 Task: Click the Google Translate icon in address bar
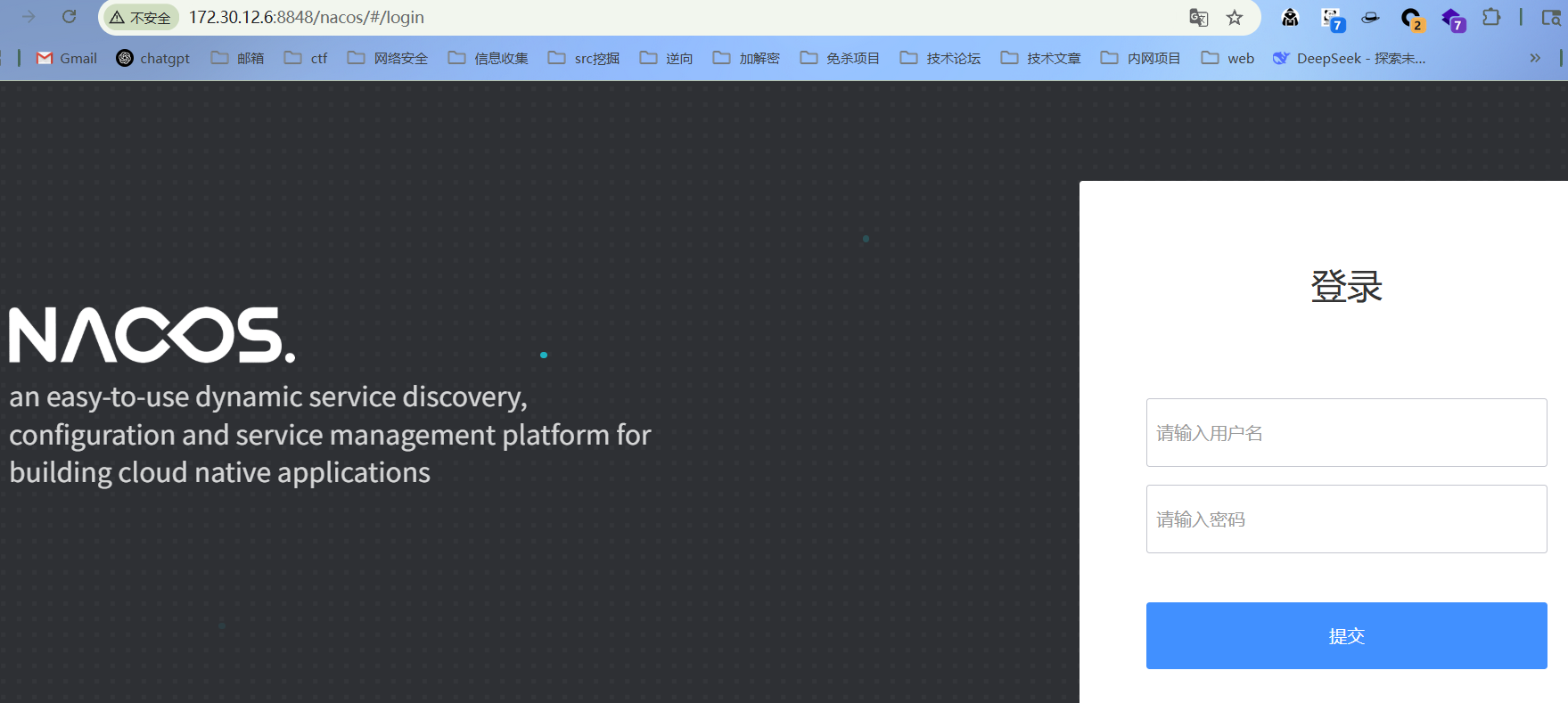tap(1198, 17)
